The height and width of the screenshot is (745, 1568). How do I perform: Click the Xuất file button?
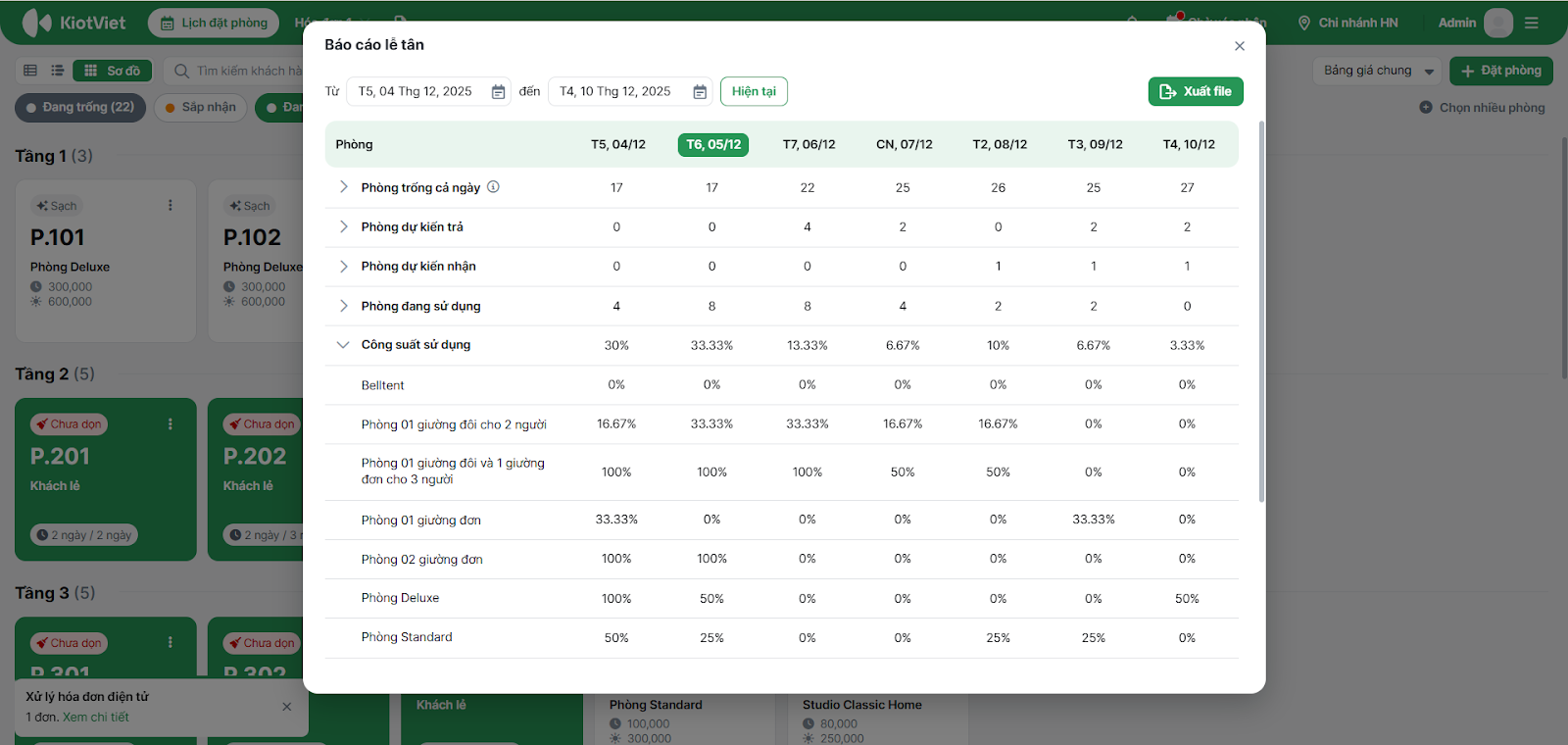coord(1195,92)
